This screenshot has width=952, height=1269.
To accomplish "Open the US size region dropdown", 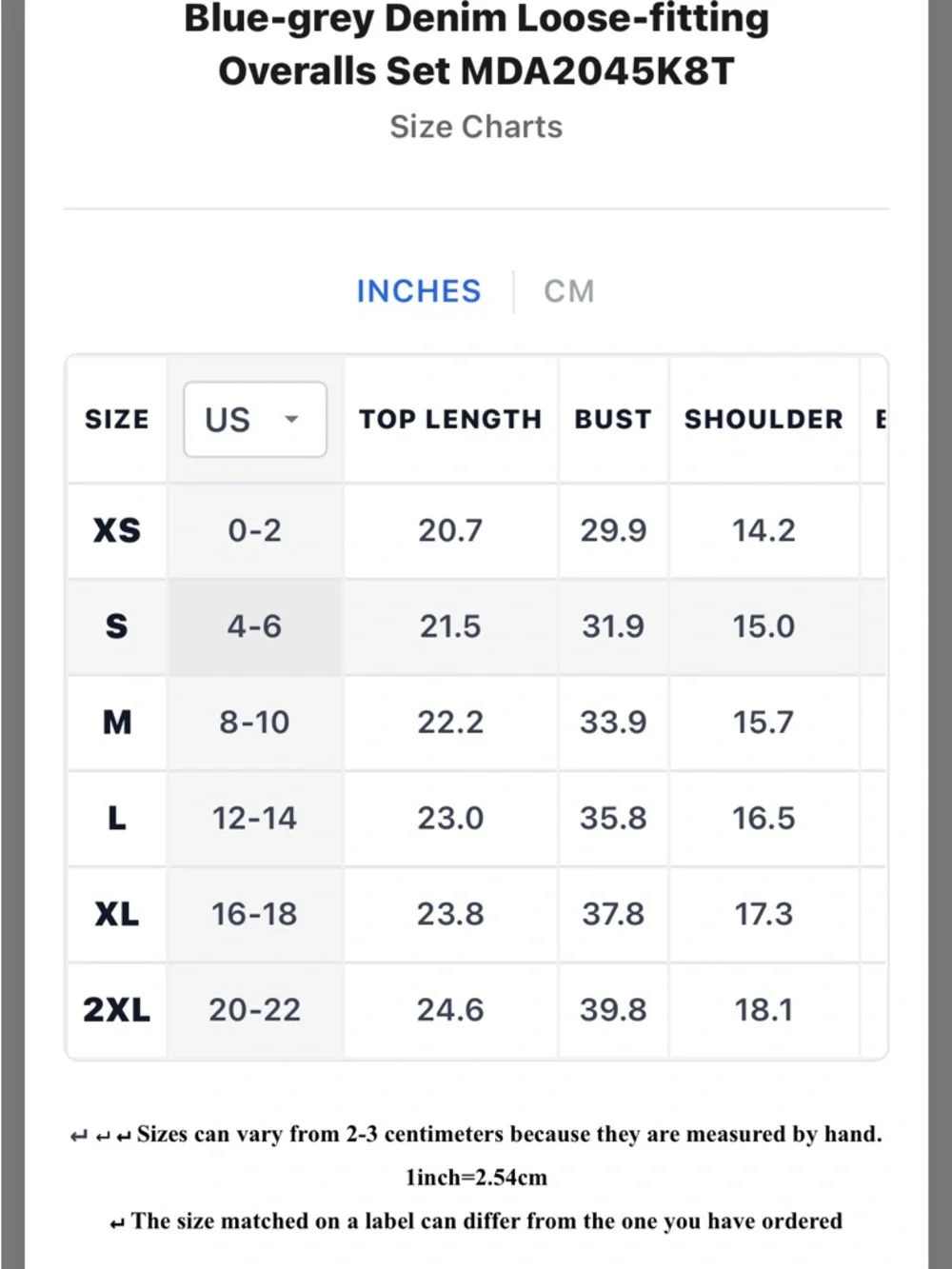I will click(x=254, y=419).
